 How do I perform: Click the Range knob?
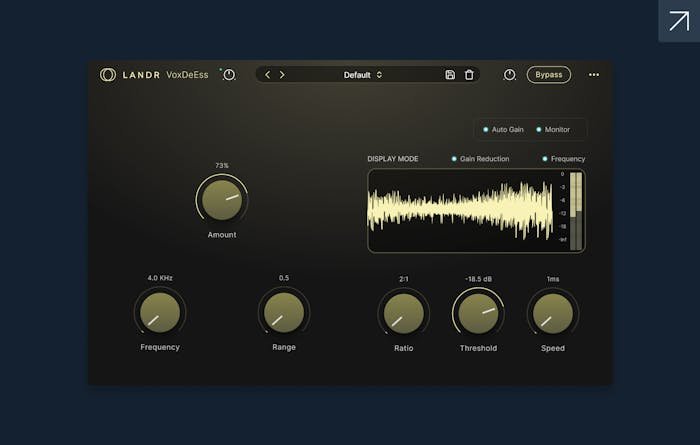(284, 312)
